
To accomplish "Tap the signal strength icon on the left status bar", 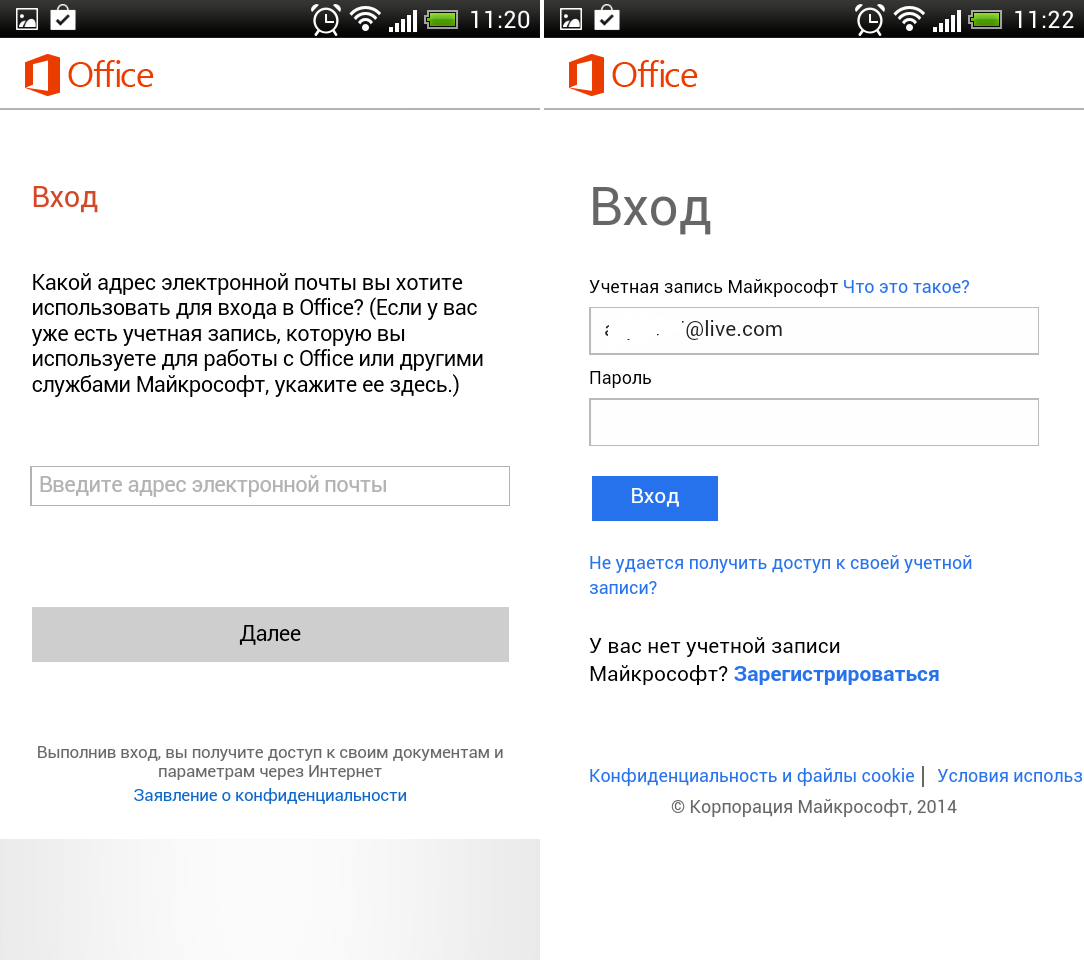I will 403,21.
